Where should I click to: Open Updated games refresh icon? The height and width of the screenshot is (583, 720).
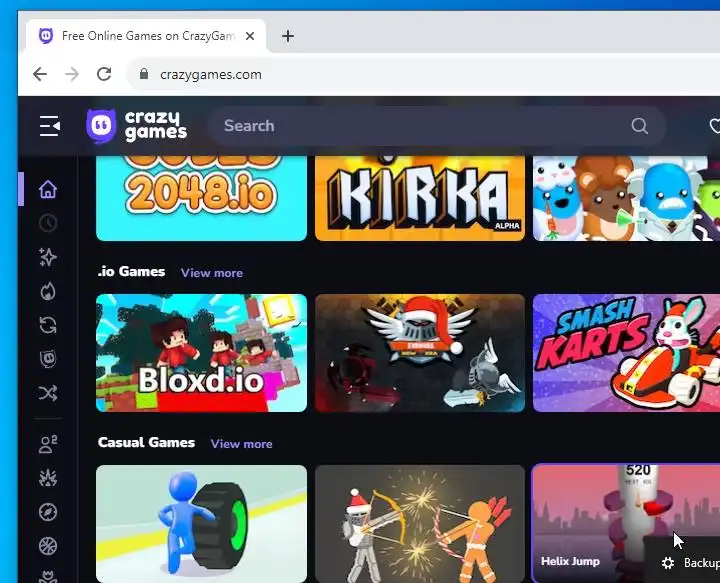coord(48,325)
